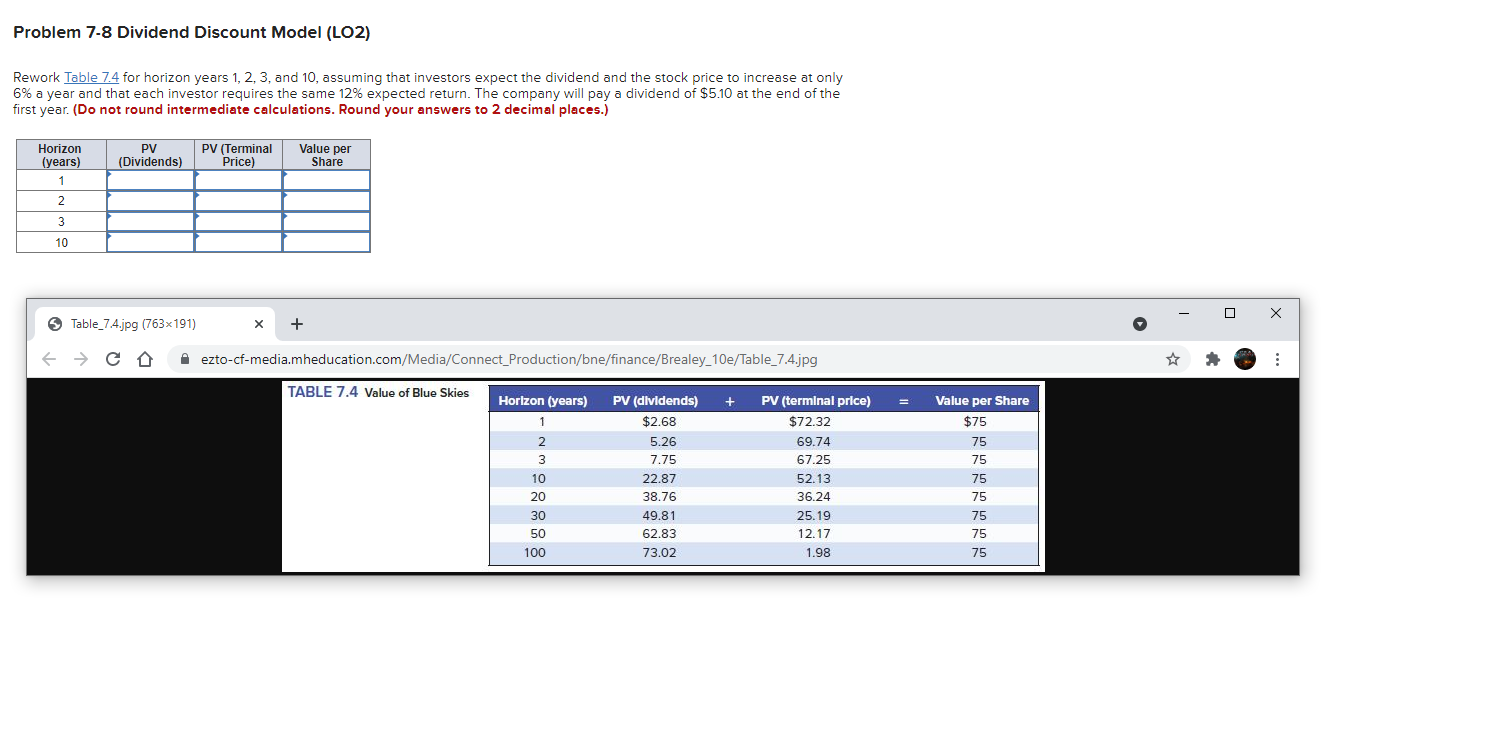1491x753 pixels.
Task: Click the profile avatar picture
Action: [x=1244, y=359]
